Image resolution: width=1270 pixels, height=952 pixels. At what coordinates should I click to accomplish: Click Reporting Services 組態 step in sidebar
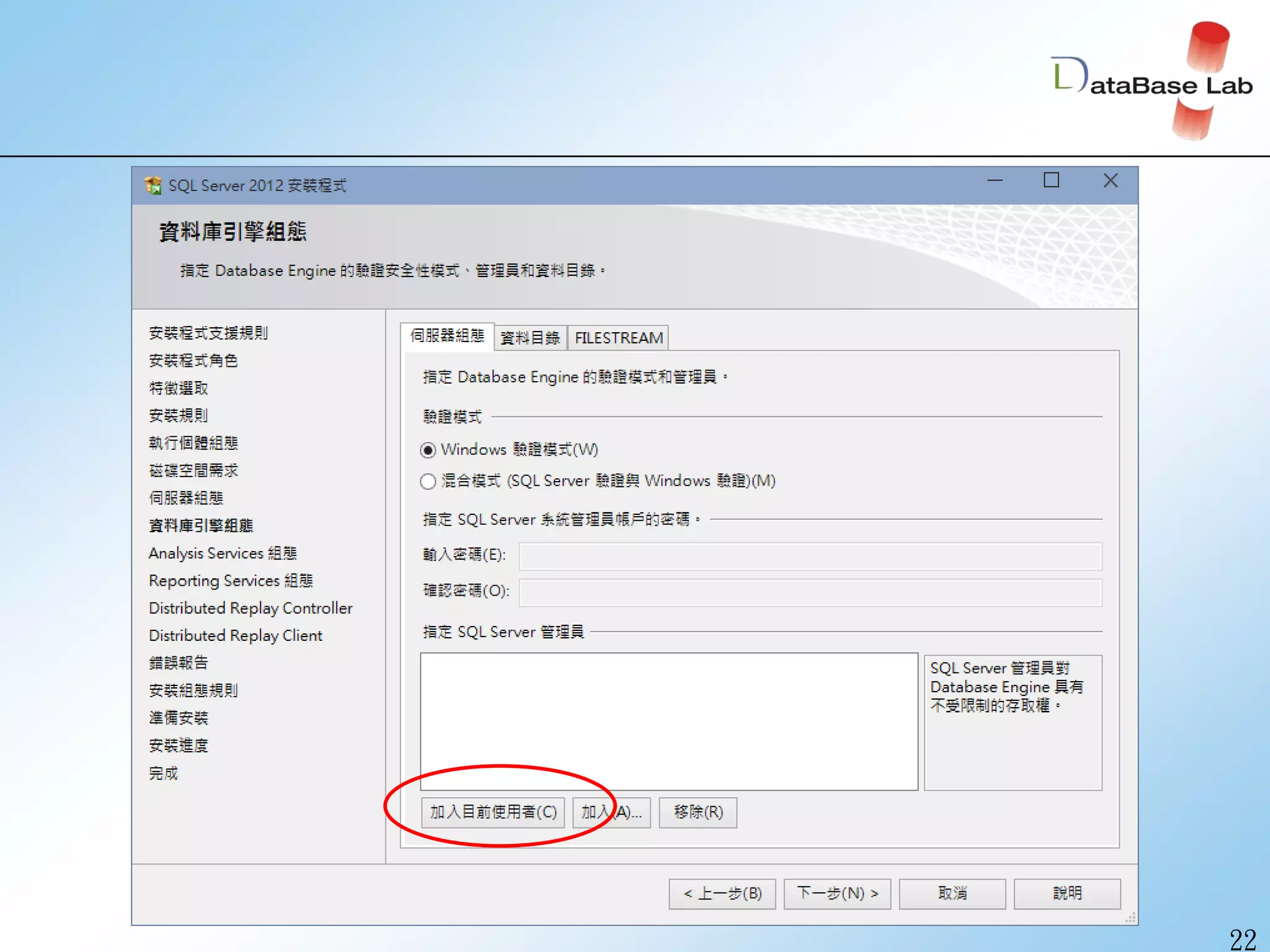point(231,581)
